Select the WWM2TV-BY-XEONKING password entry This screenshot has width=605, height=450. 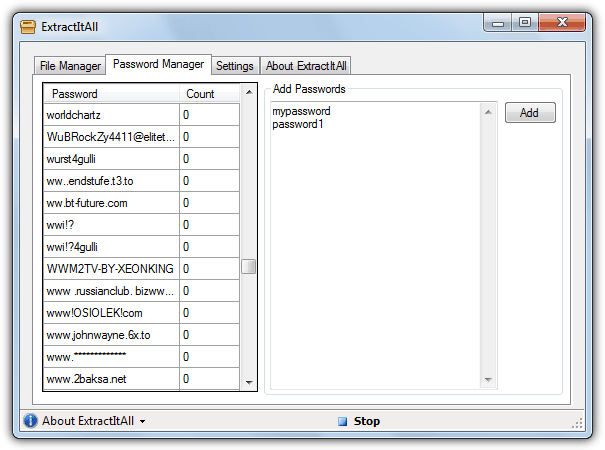click(110, 269)
